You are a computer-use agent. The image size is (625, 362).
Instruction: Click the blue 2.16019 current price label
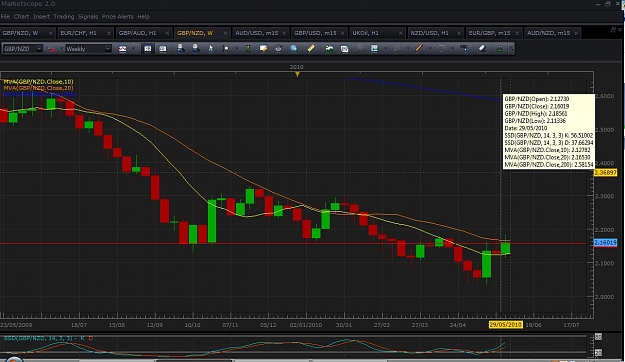click(x=605, y=242)
